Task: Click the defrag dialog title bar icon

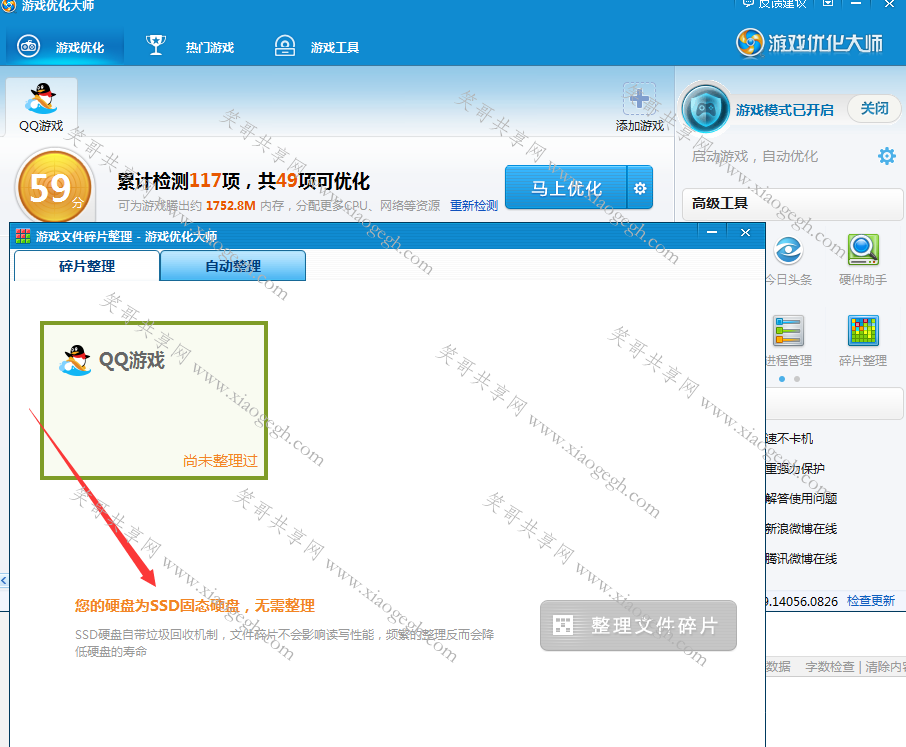Action: pos(23,236)
